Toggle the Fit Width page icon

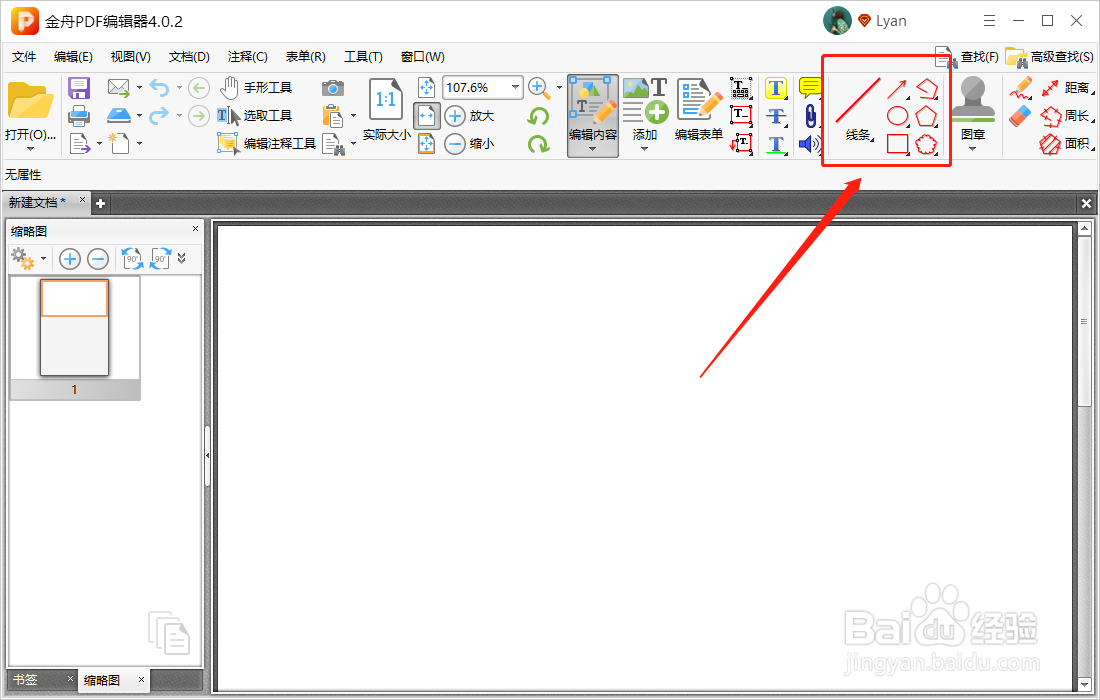pyautogui.click(x=426, y=116)
